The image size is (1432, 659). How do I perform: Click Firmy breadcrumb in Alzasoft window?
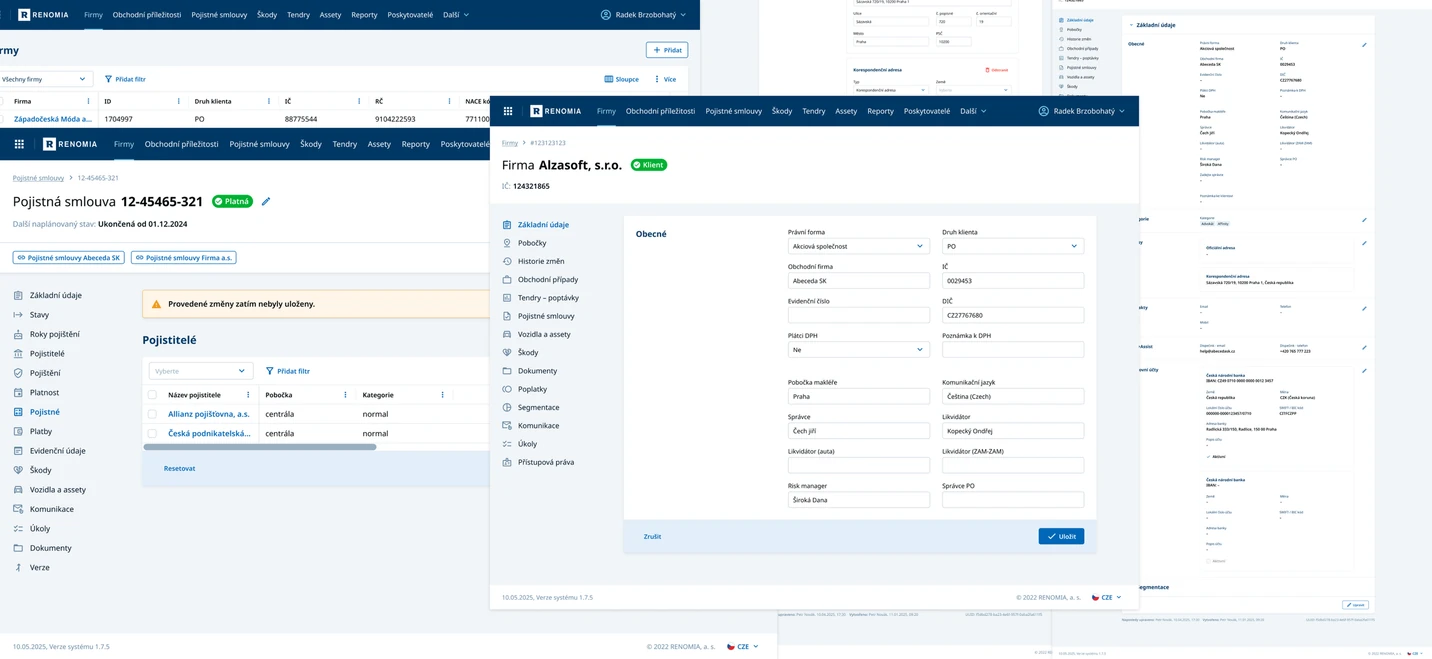point(510,144)
